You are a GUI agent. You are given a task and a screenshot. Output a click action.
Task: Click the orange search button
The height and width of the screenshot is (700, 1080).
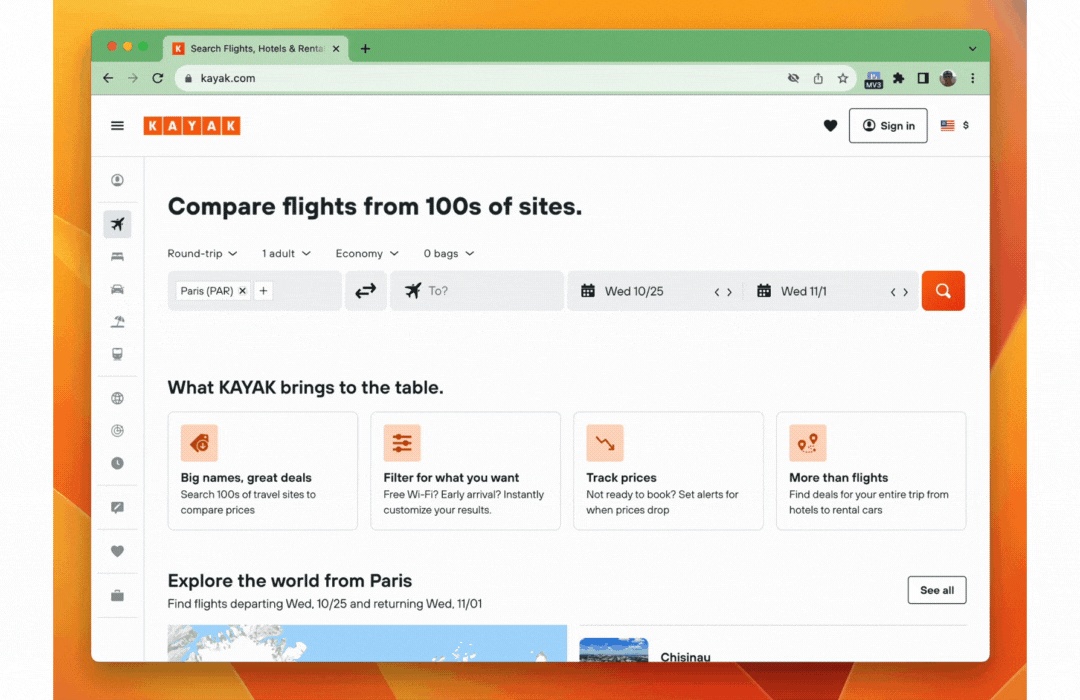click(943, 291)
